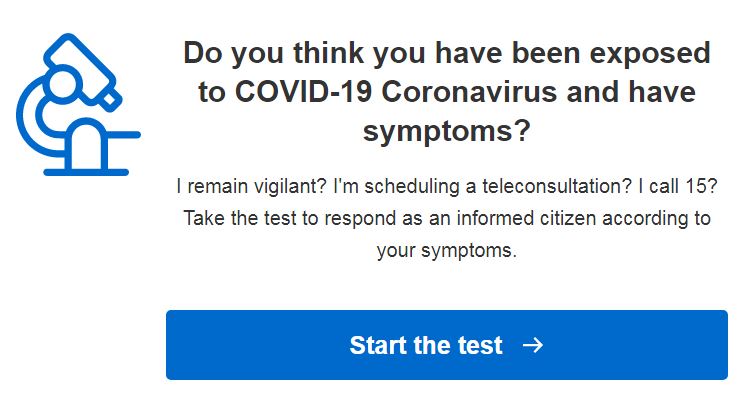Click the "Start the test" label text

point(426,346)
